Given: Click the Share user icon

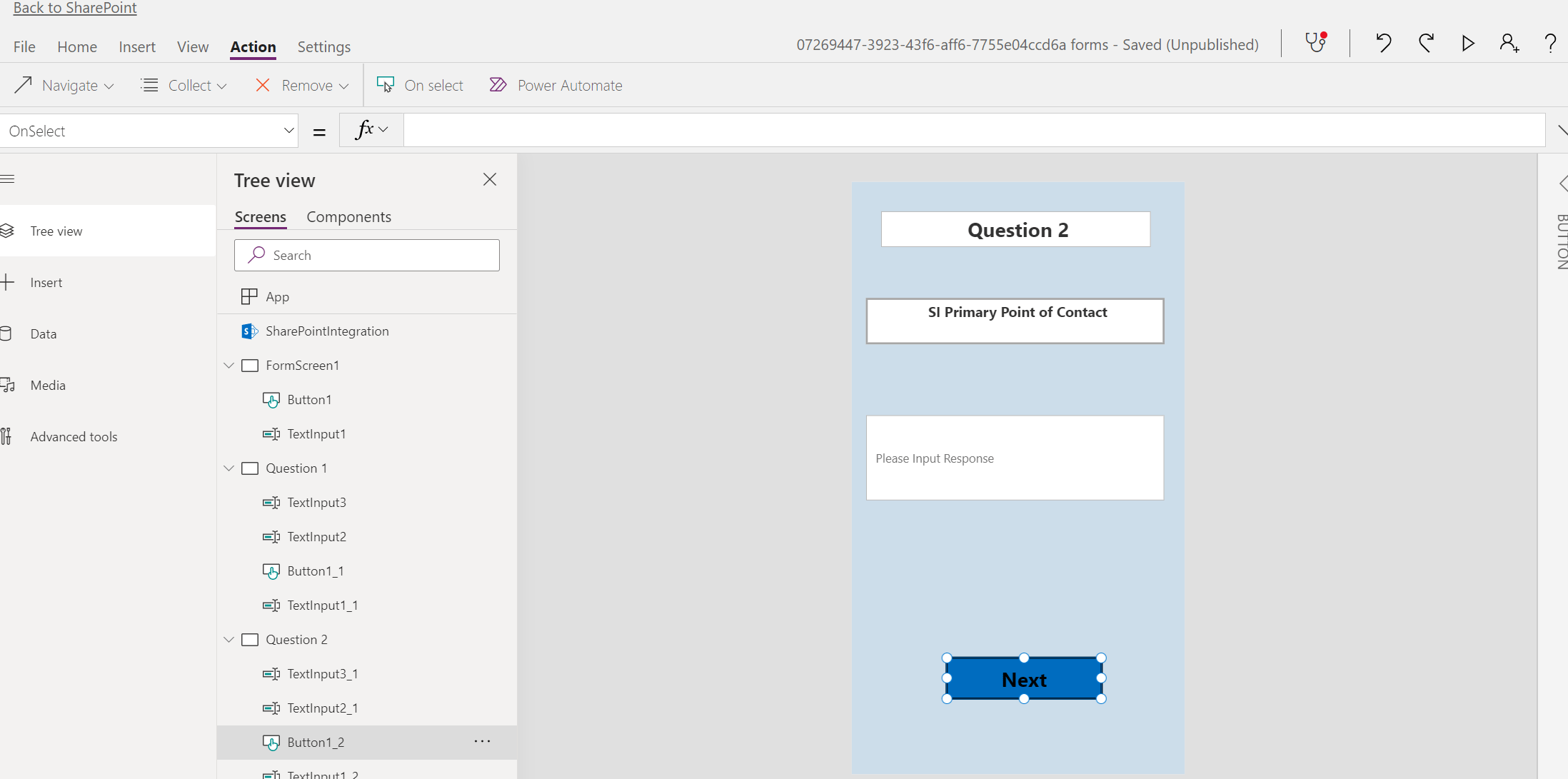Looking at the screenshot, I should click(1509, 44).
